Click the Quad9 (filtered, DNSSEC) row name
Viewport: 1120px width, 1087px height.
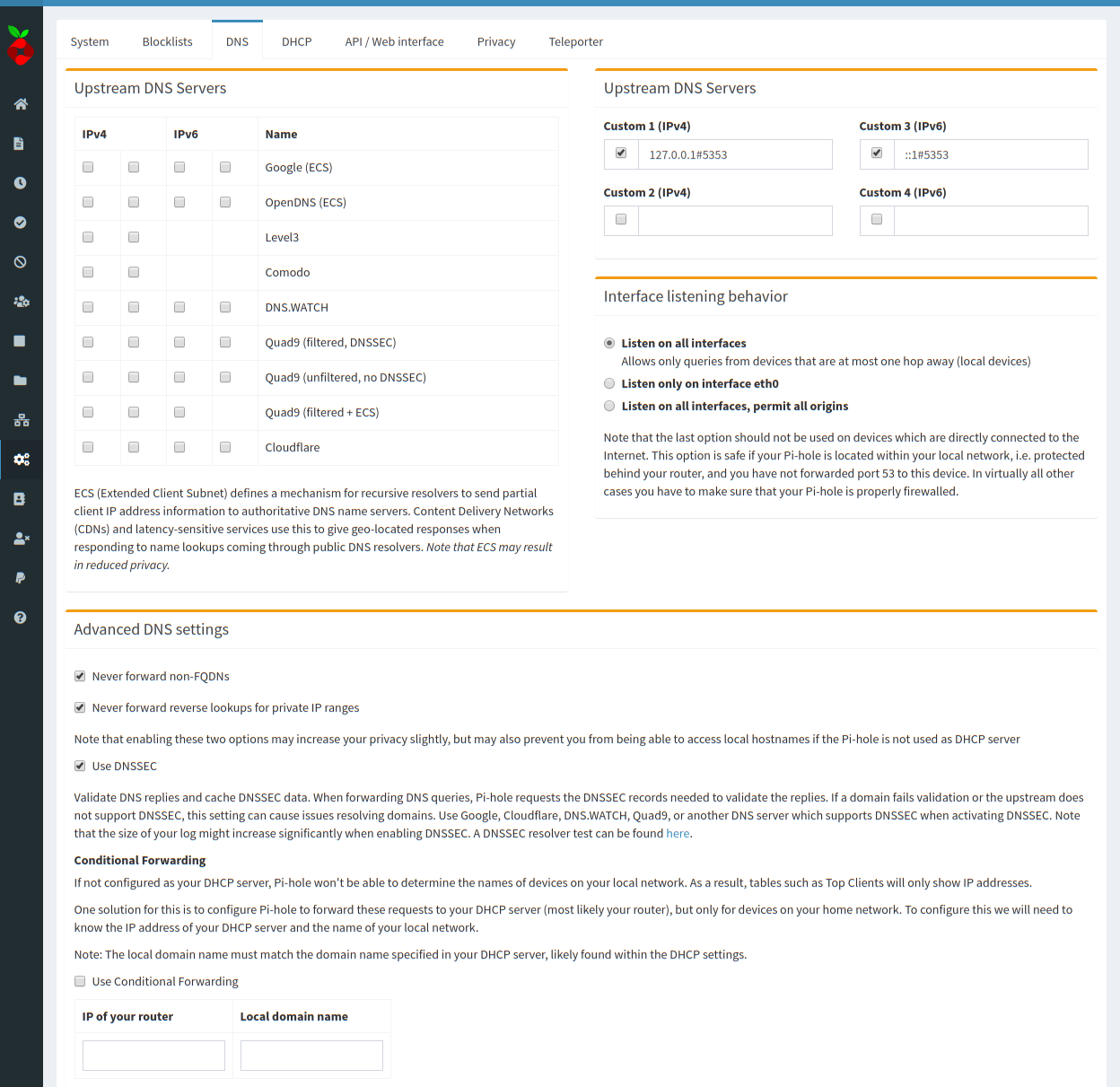tap(330, 342)
